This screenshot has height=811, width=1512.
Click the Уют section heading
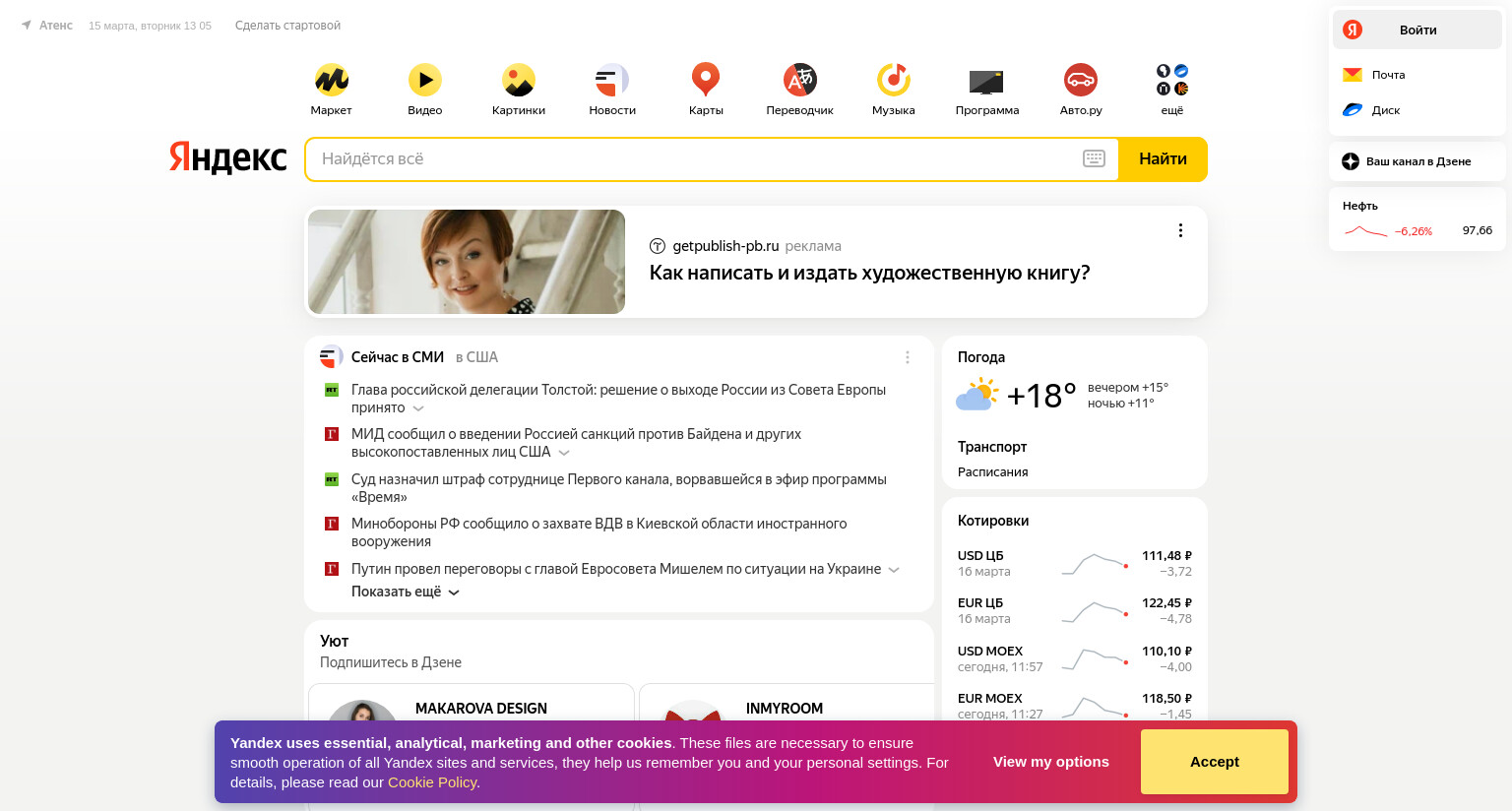(x=335, y=641)
